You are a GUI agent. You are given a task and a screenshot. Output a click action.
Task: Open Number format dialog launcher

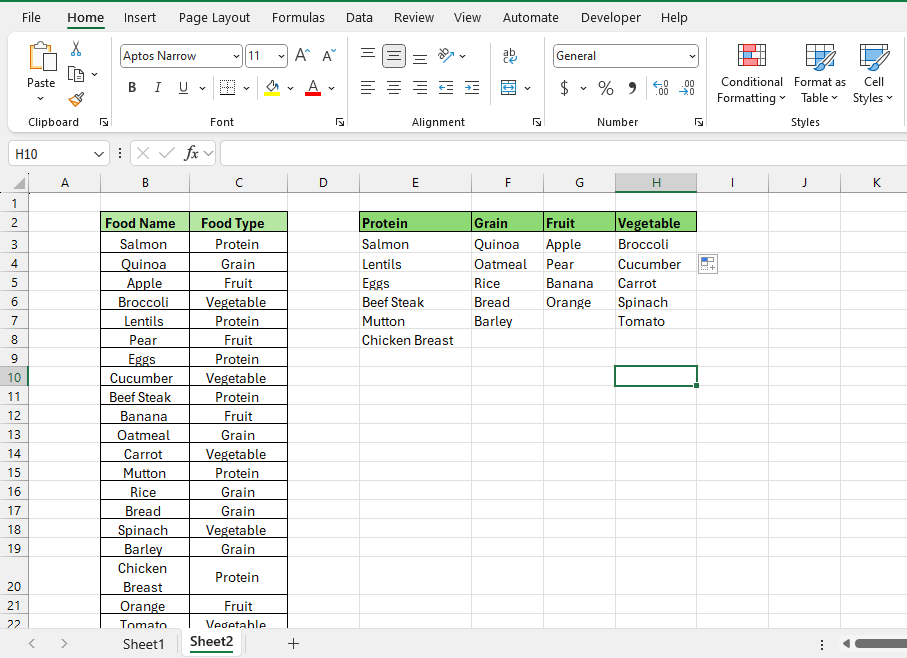click(x=699, y=122)
